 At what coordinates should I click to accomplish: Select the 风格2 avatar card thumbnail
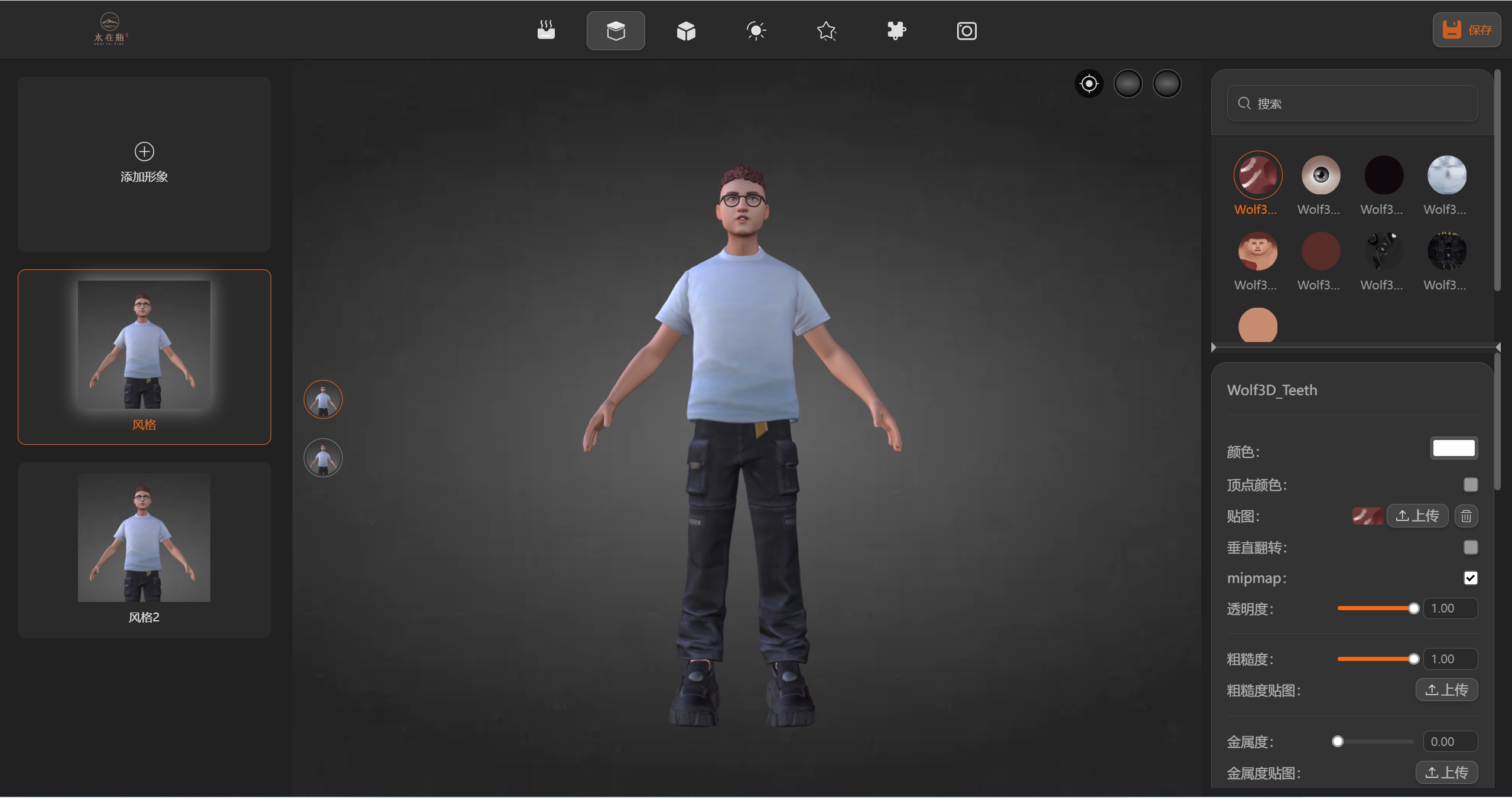pyautogui.click(x=144, y=537)
